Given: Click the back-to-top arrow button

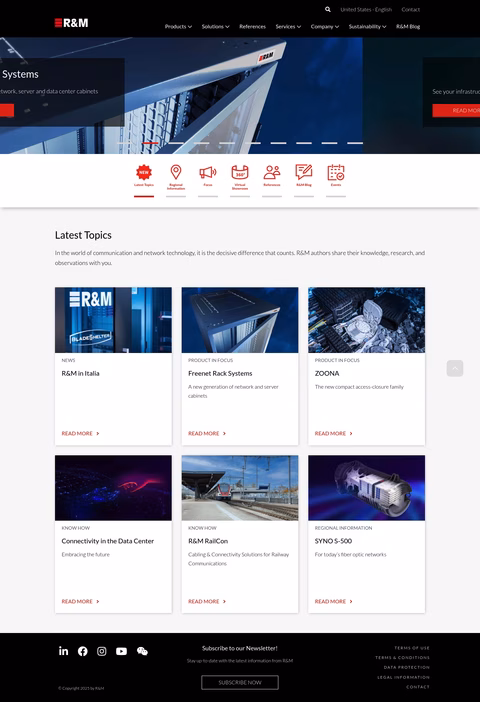Looking at the screenshot, I should (455, 368).
